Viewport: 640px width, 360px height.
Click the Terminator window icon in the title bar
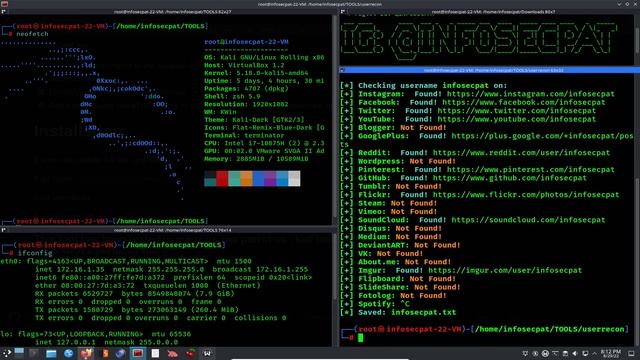[4, 4]
